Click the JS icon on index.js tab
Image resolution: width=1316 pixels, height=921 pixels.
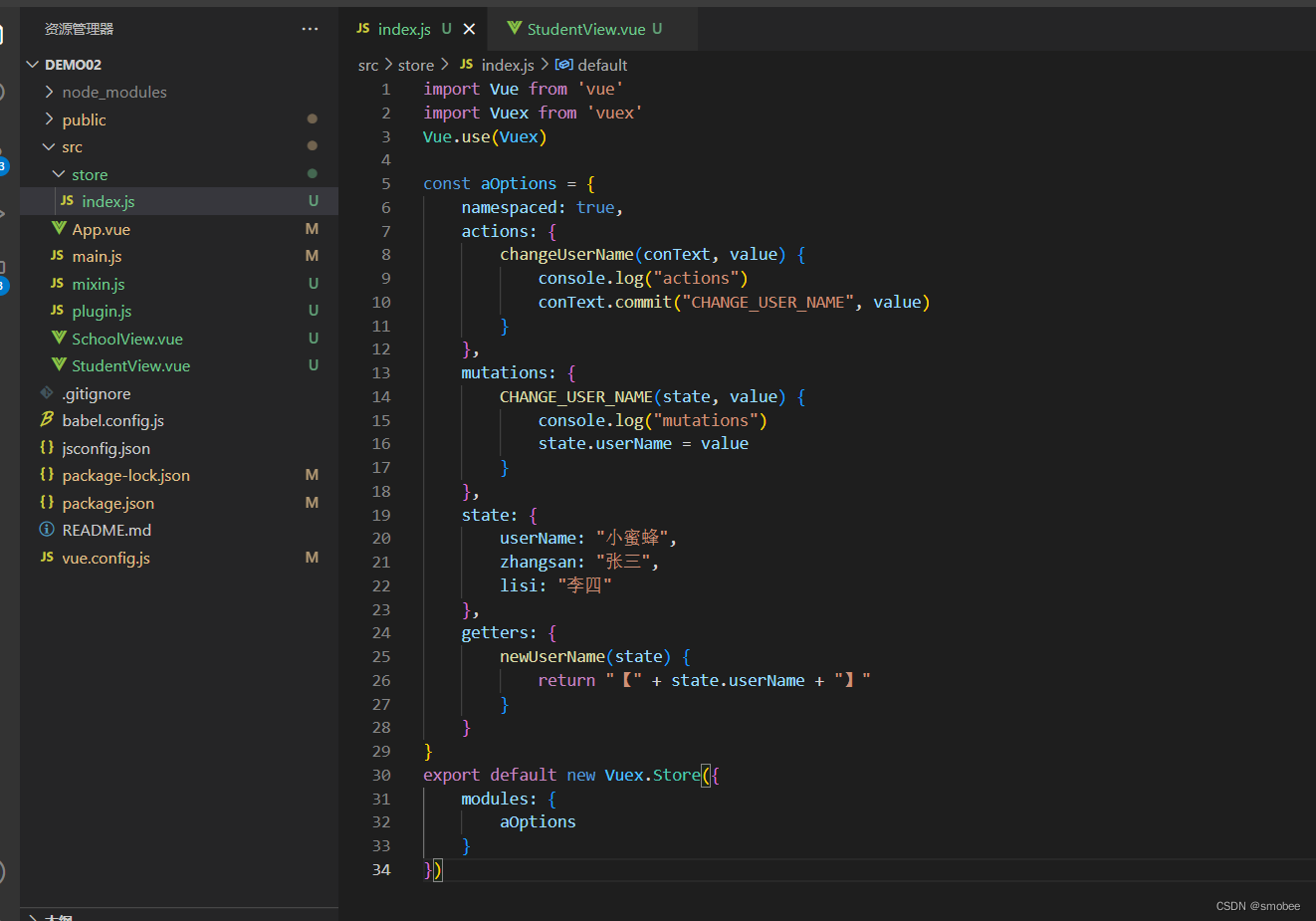tap(362, 29)
